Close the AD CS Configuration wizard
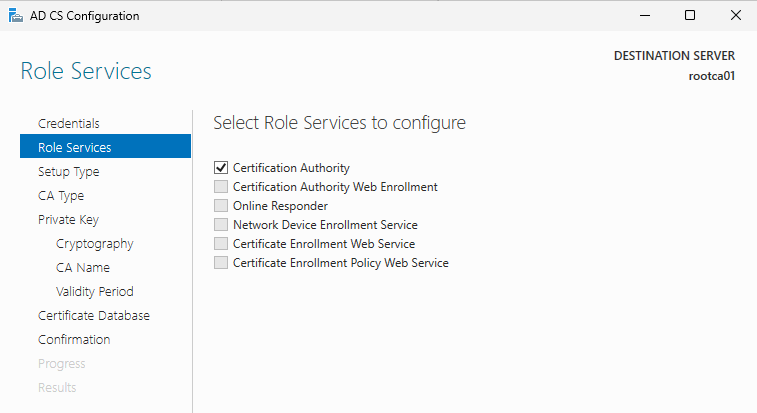757x413 pixels. pos(735,15)
